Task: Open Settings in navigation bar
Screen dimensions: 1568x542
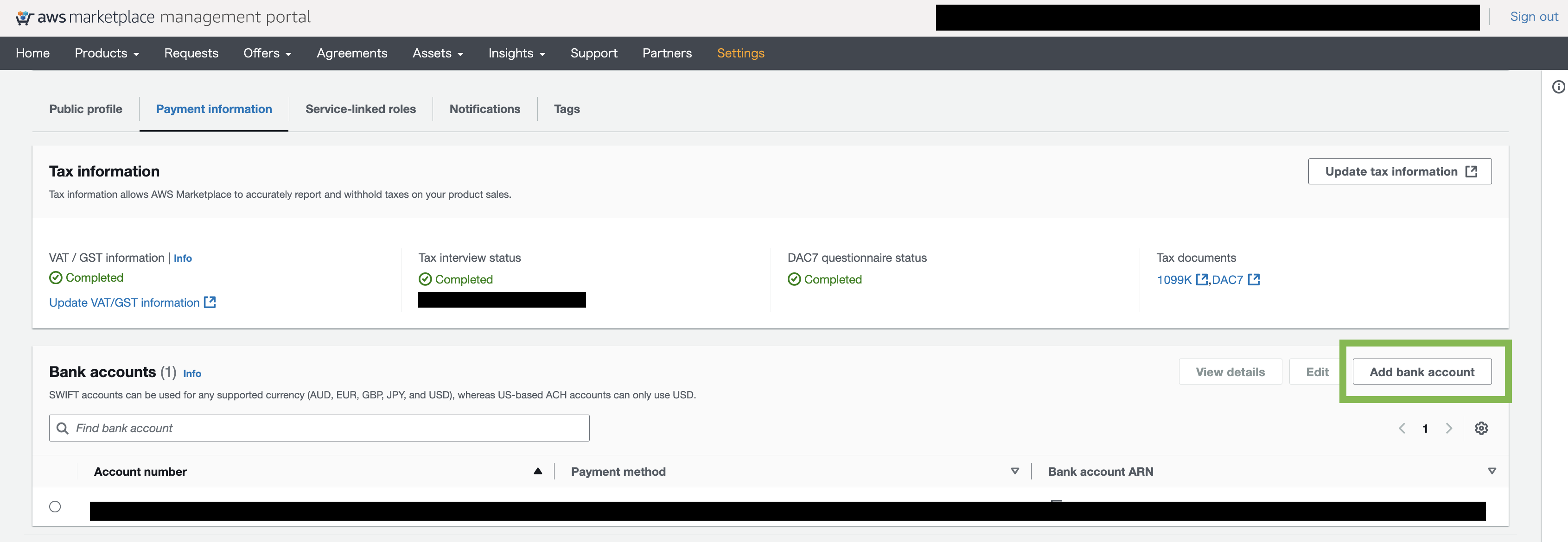Action: coord(740,54)
